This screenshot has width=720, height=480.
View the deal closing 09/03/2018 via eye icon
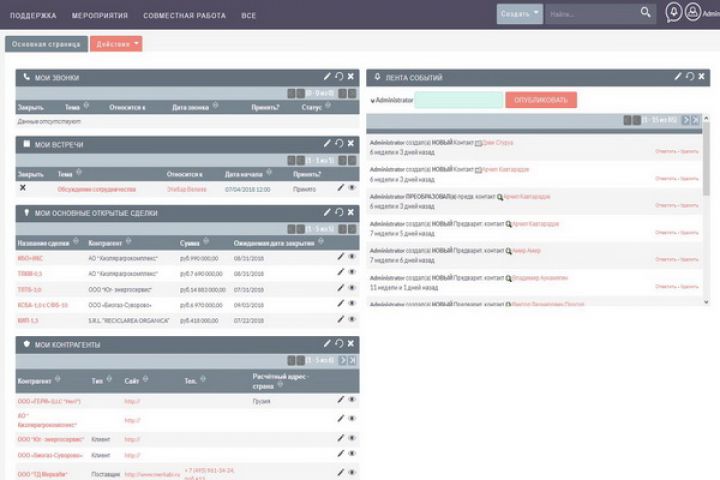pos(352,304)
